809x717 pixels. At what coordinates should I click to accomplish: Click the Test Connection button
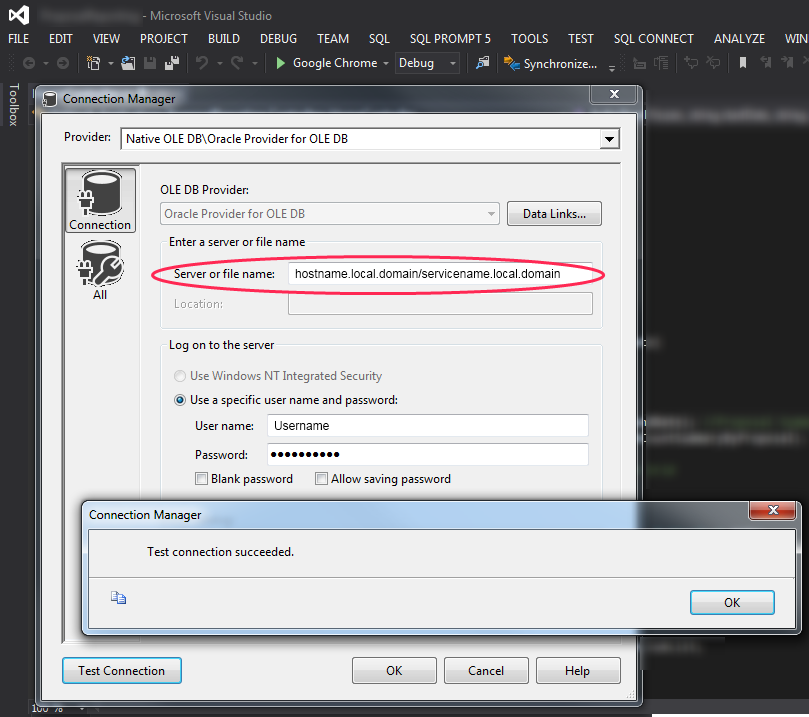coord(121,670)
